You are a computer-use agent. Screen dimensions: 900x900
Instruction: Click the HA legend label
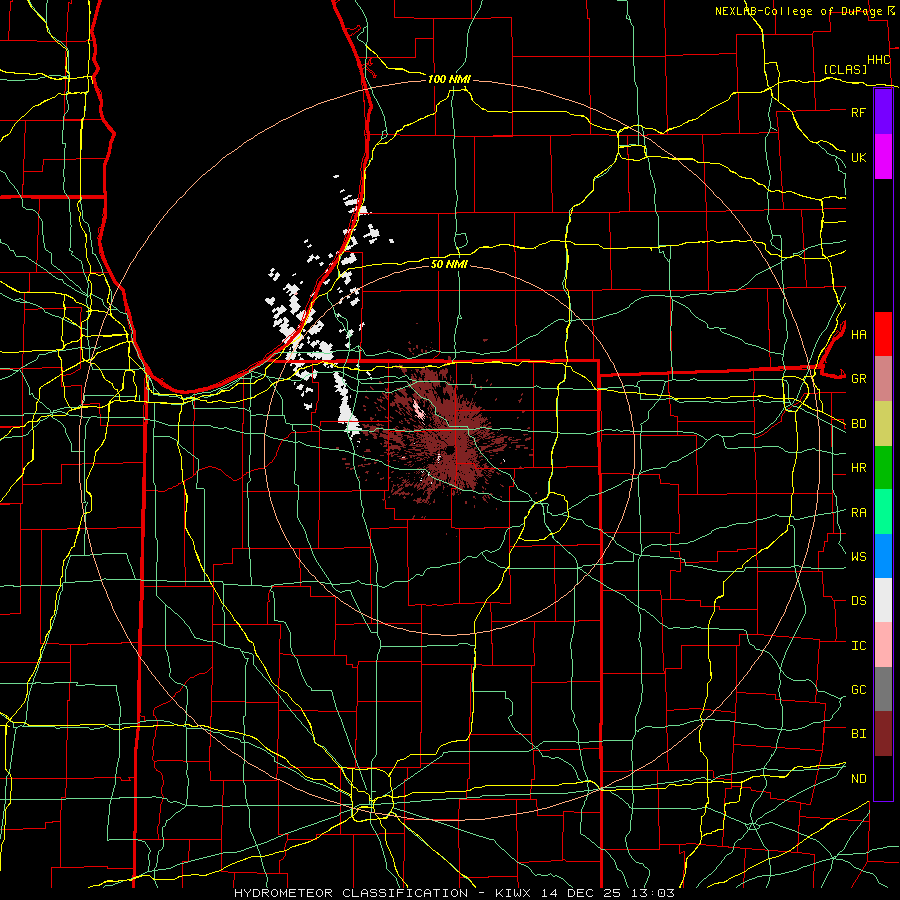point(858,334)
